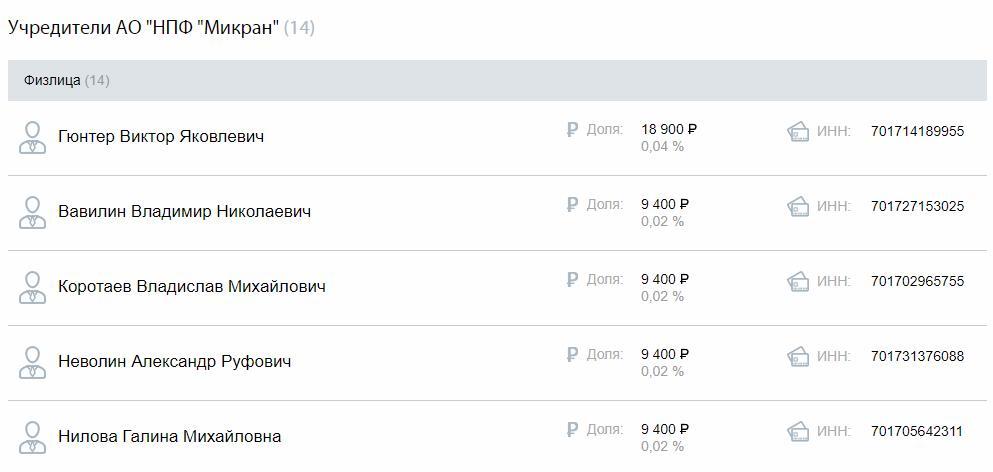Open founder Неволин Александр Руфович
The image size is (993, 472).
tap(175, 362)
